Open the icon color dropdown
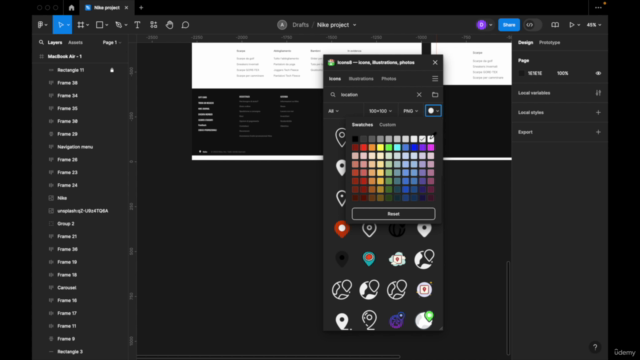The height and width of the screenshot is (360, 640). [x=433, y=111]
